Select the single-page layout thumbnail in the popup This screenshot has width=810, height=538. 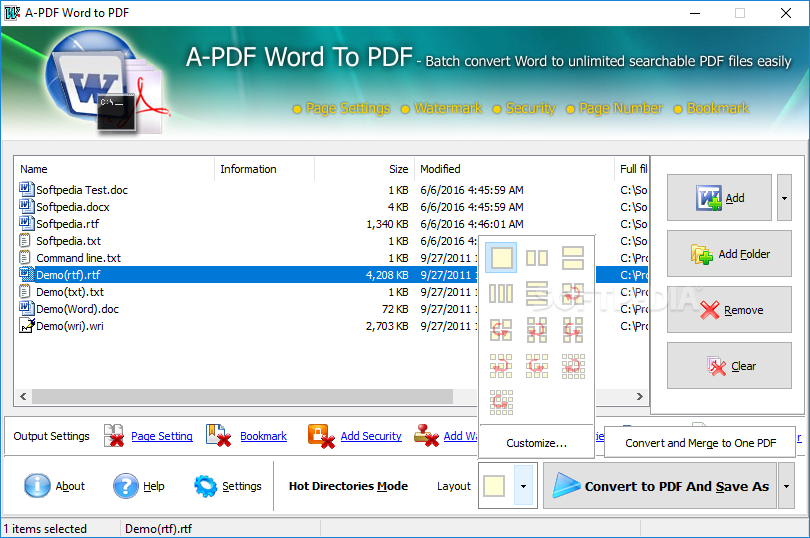pos(501,257)
